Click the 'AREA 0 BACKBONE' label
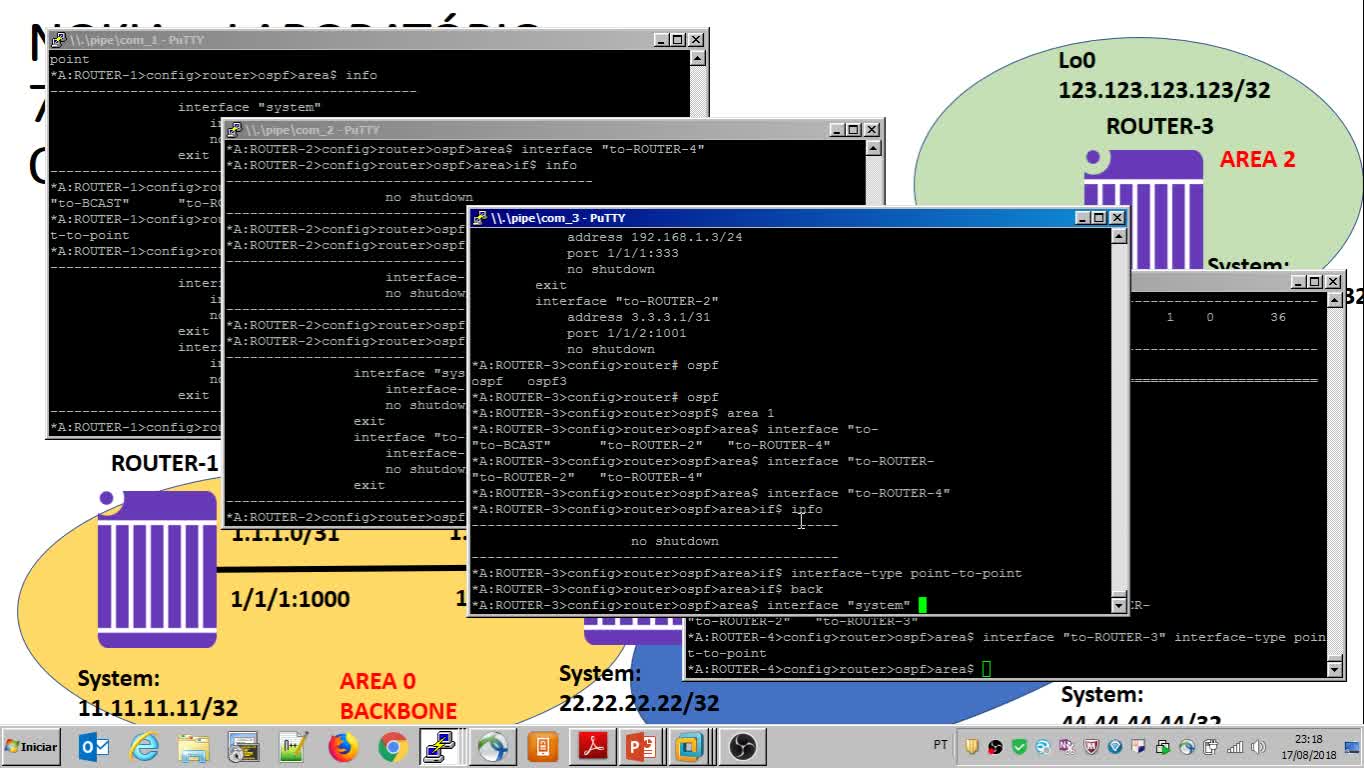 pos(398,696)
